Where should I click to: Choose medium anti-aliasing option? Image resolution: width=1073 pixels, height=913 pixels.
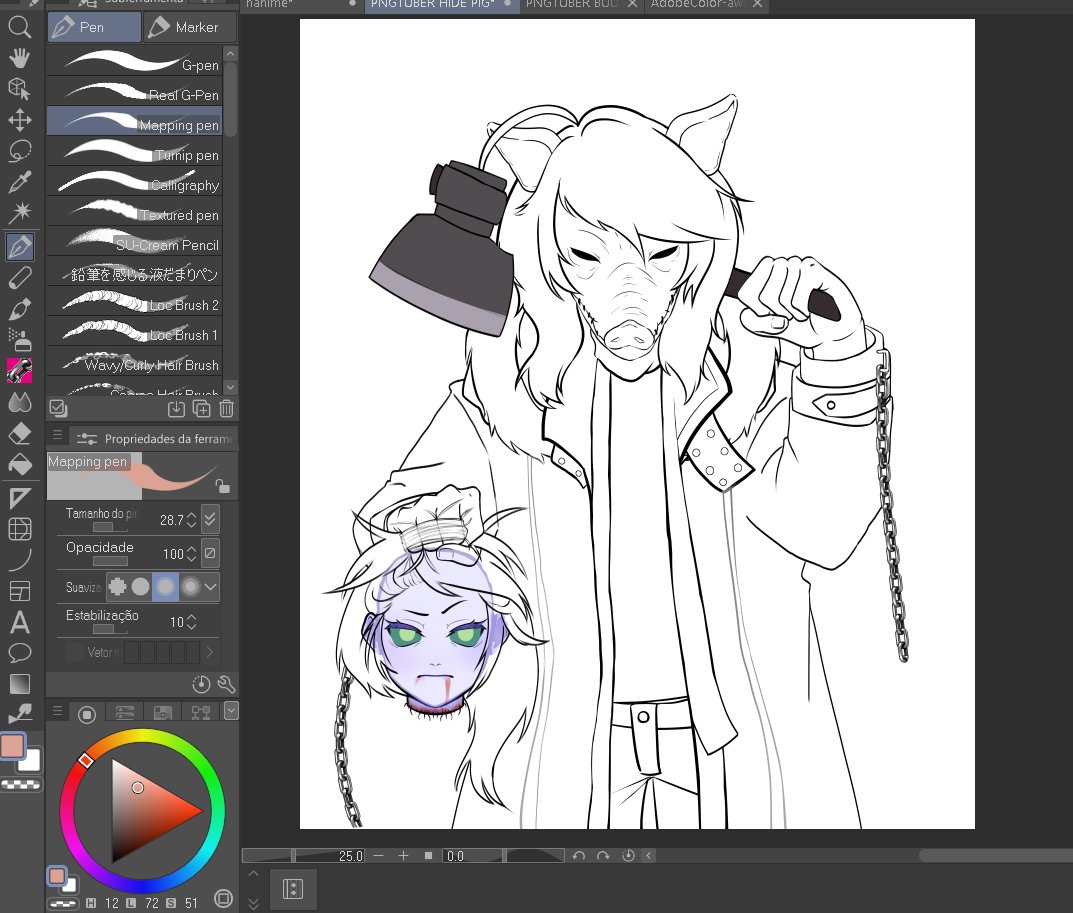165,587
